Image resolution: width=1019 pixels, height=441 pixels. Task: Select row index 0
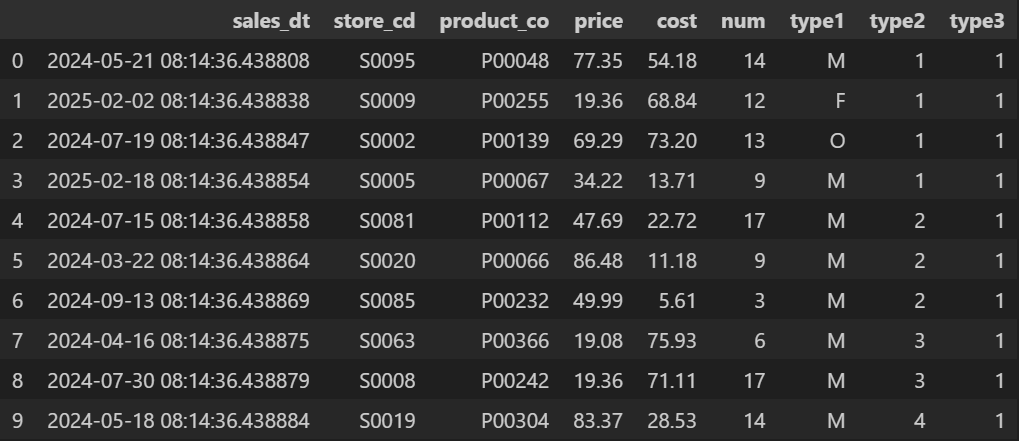pos(18,61)
